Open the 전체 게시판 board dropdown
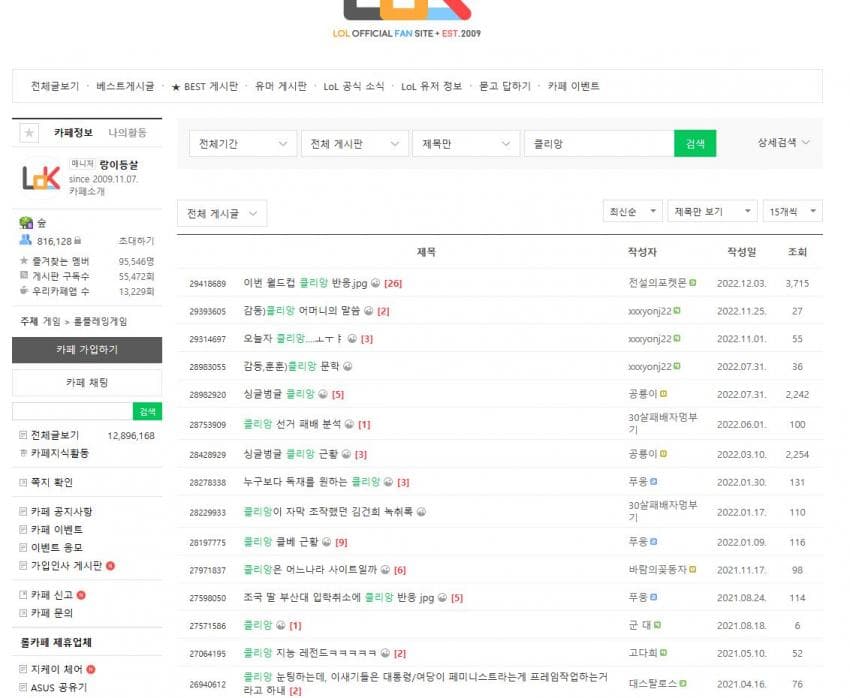Screen dimensions: 850x698 355,144
